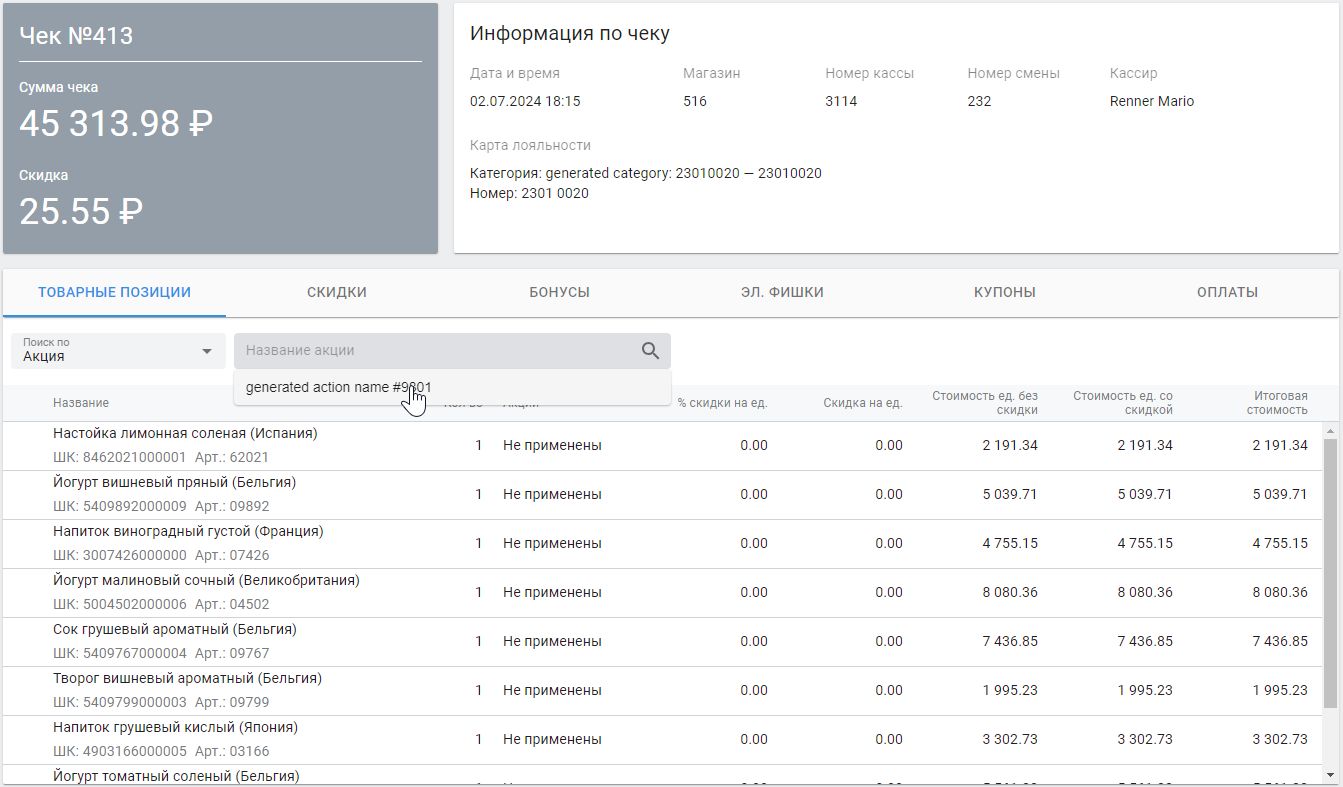
Task: Click total cost value 8 080.36
Action: pos(1280,592)
